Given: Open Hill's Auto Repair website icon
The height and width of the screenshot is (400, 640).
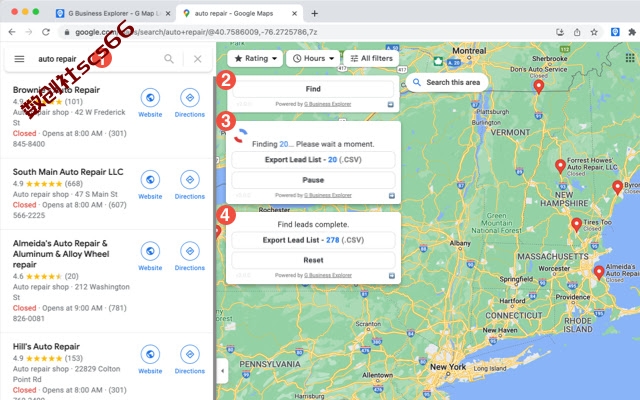Looking at the screenshot, I should tap(150, 354).
